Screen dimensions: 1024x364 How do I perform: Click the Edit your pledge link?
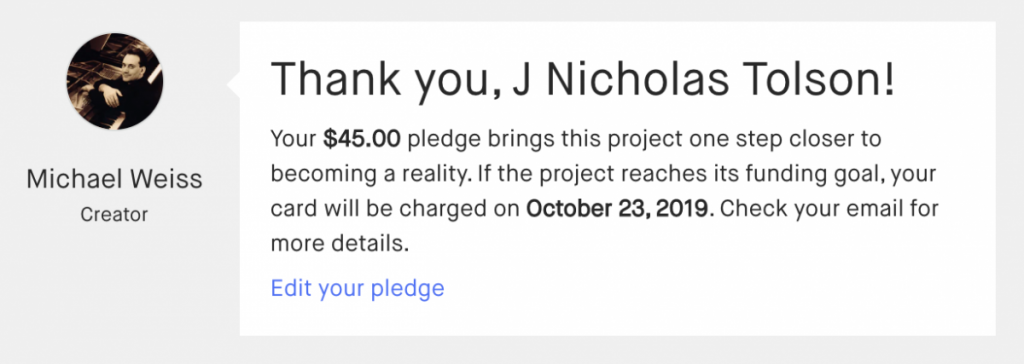click(357, 288)
